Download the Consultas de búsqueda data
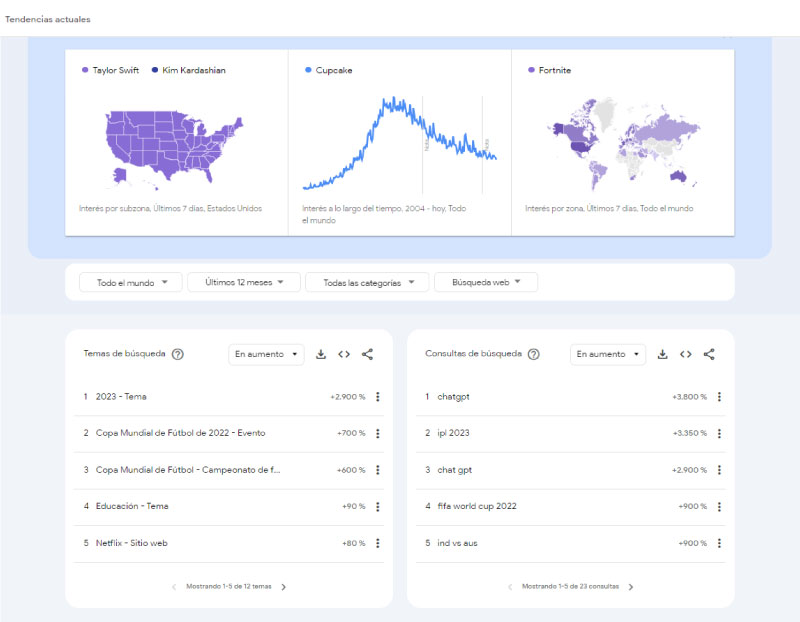Screen dimensions: 800x622 pyautogui.click(x=662, y=354)
